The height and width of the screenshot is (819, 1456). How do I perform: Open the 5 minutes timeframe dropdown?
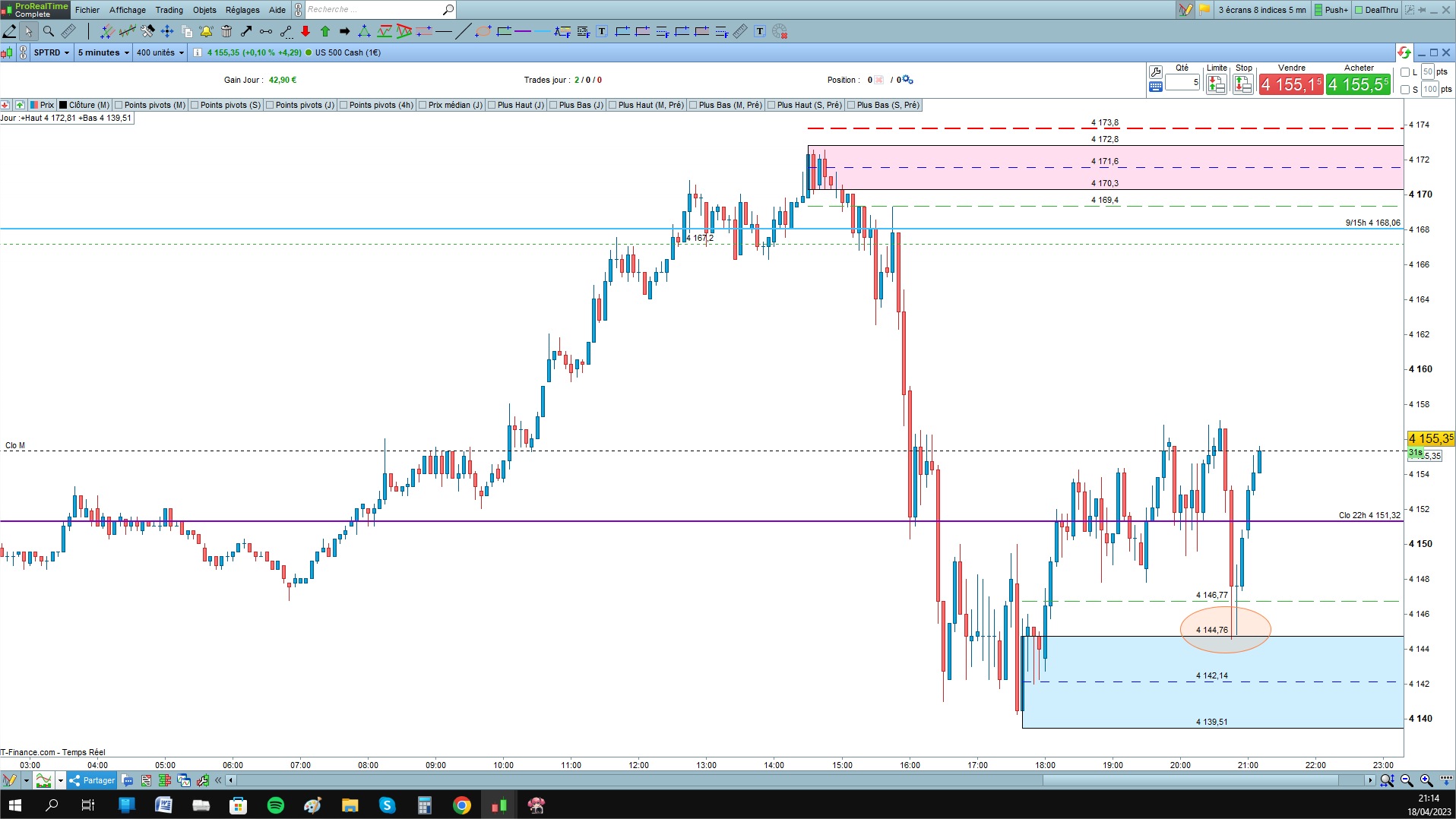point(103,52)
